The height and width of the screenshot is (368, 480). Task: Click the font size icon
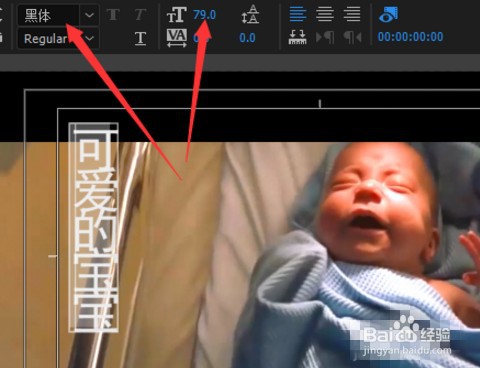tap(176, 15)
